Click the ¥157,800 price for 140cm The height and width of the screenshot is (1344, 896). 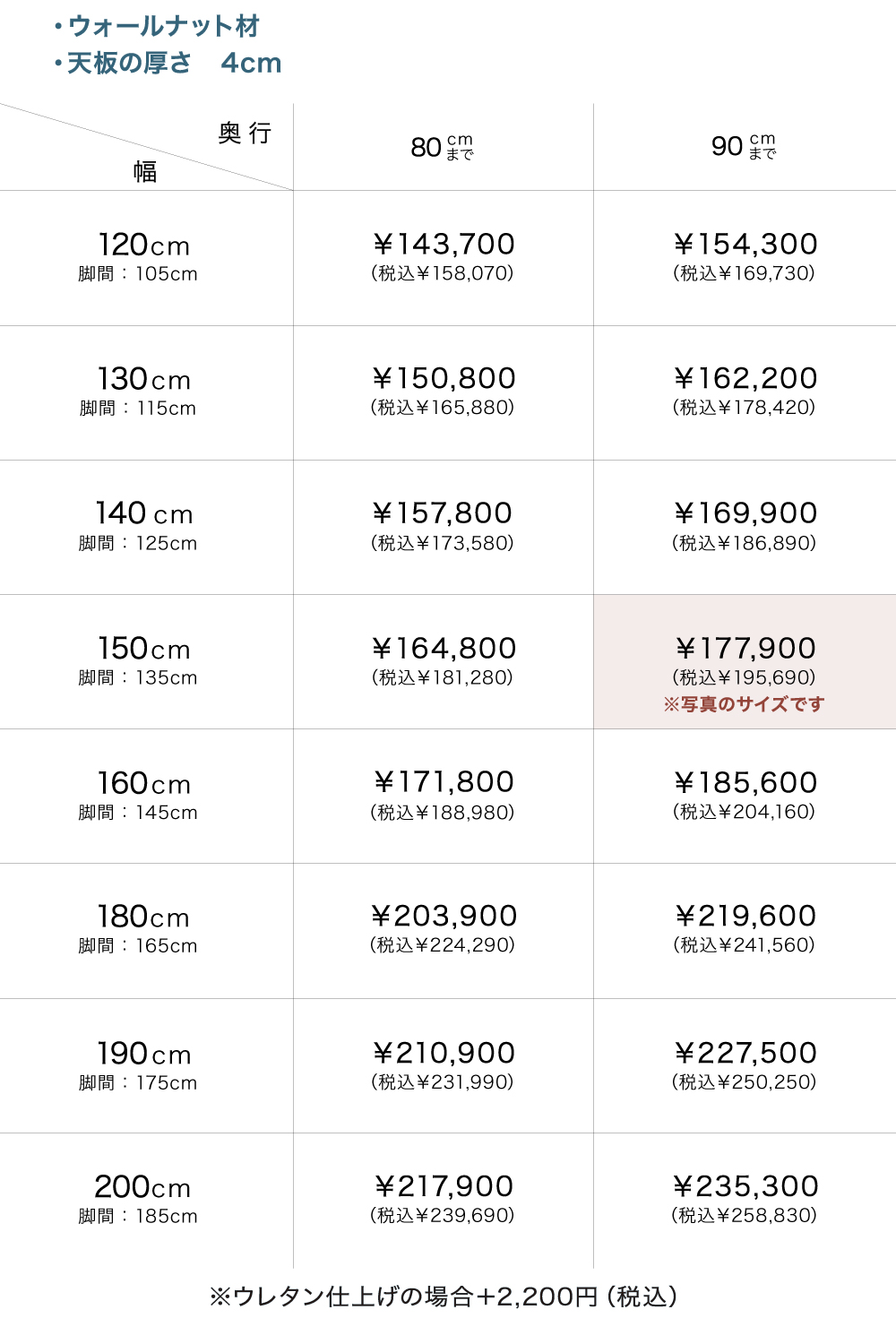443,526
